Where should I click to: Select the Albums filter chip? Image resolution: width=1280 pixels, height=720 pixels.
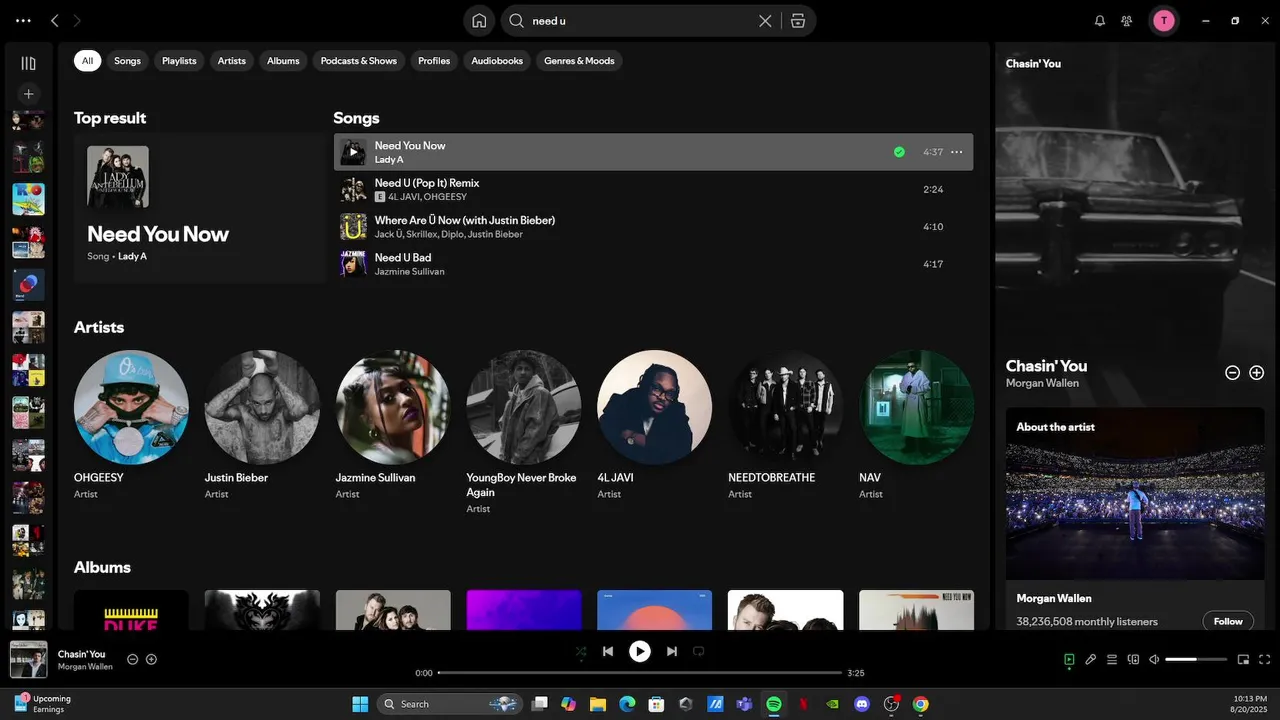click(x=283, y=61)
